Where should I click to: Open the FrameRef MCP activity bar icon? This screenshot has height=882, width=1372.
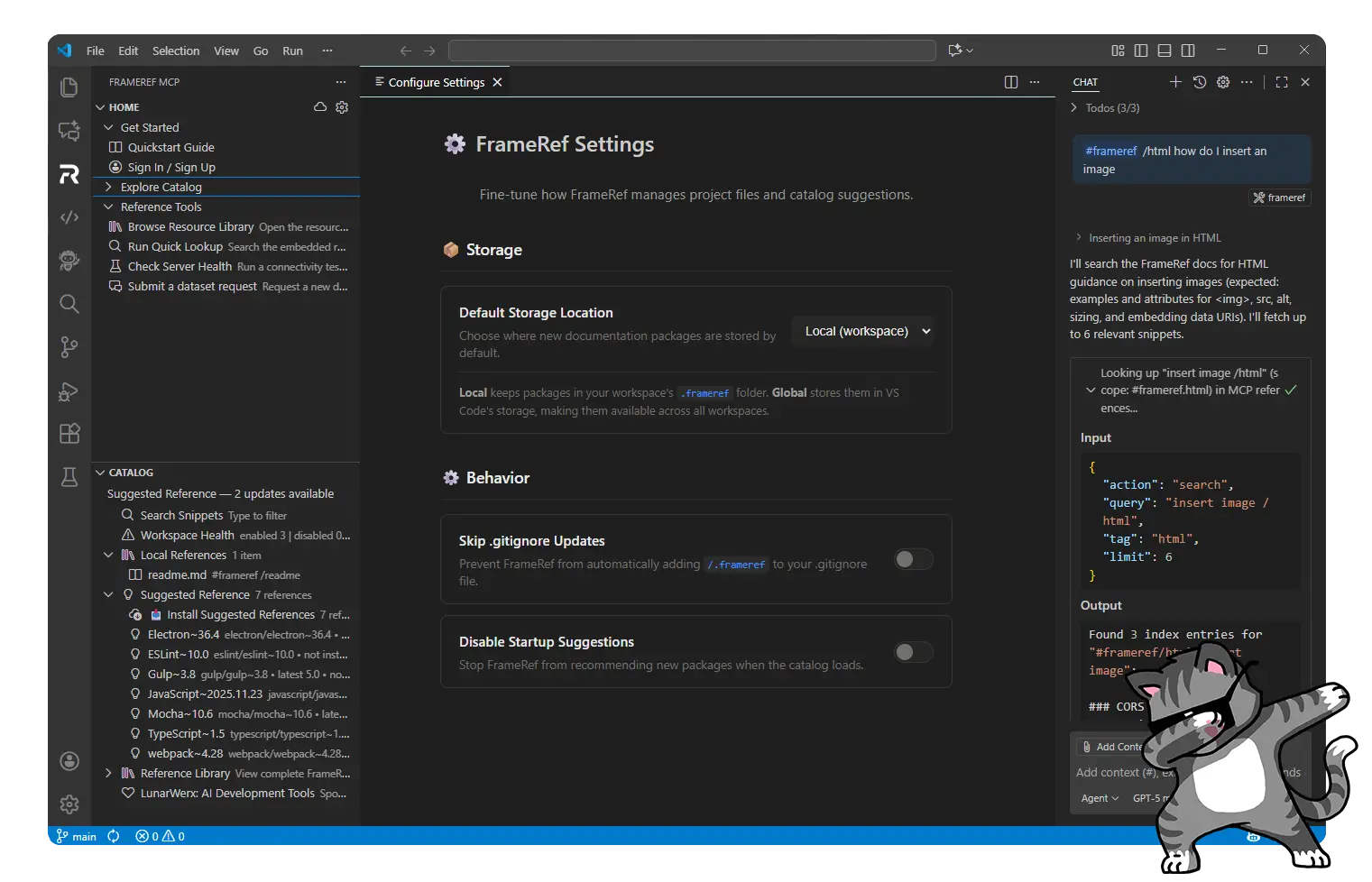(69, 174)
